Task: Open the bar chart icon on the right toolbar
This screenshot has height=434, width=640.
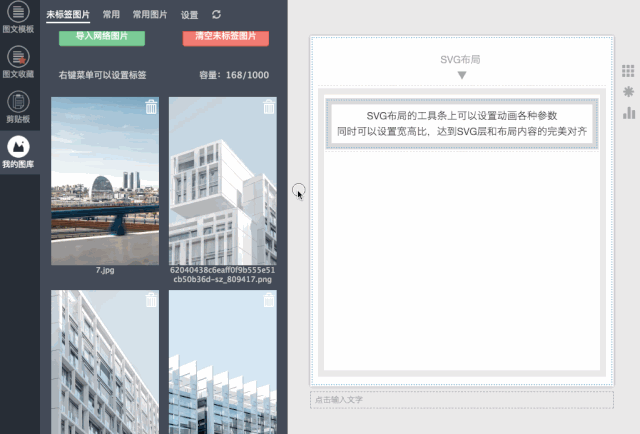Action: (x=629, y=113)
